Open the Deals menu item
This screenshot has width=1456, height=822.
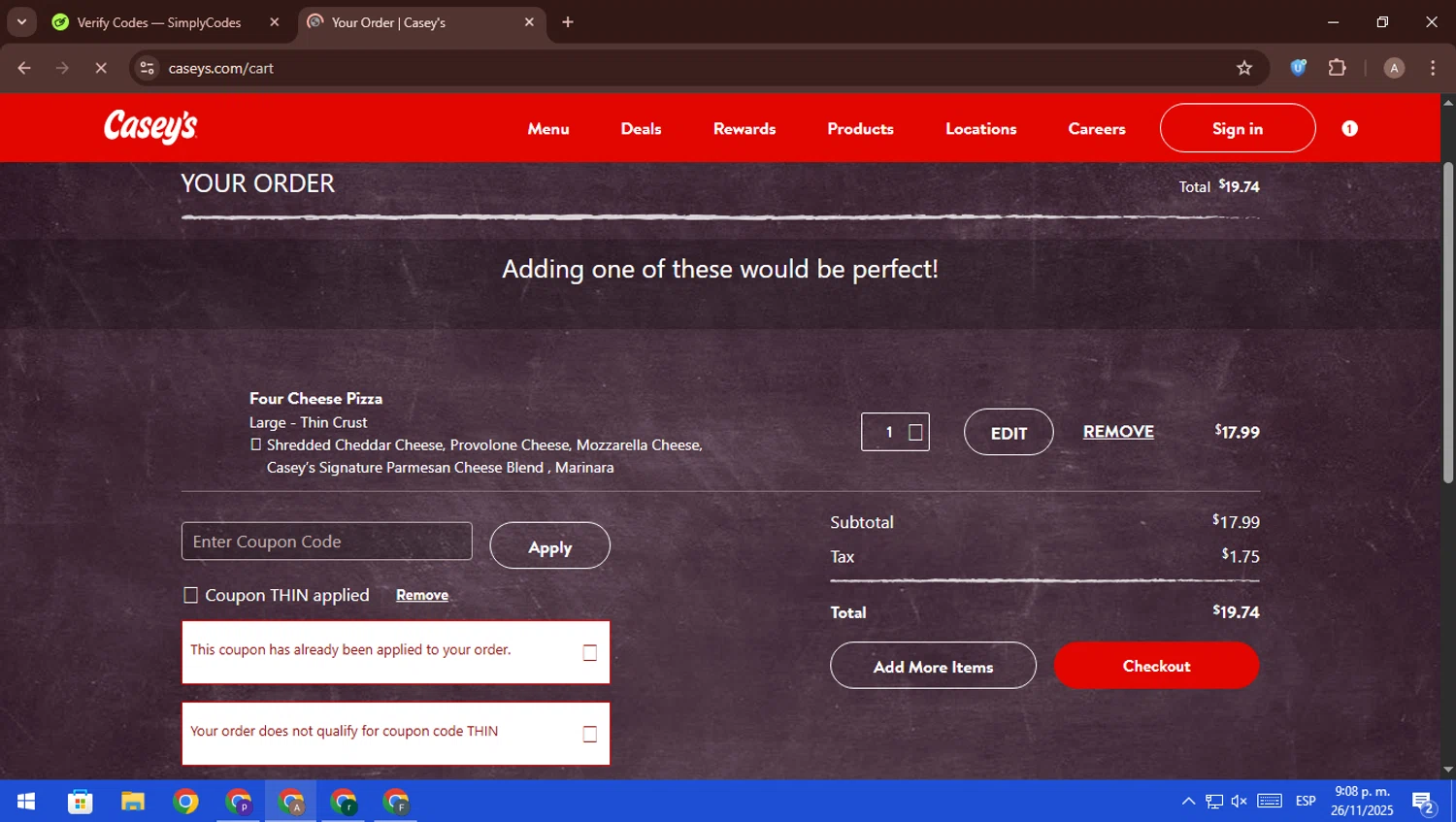(641, 129)
